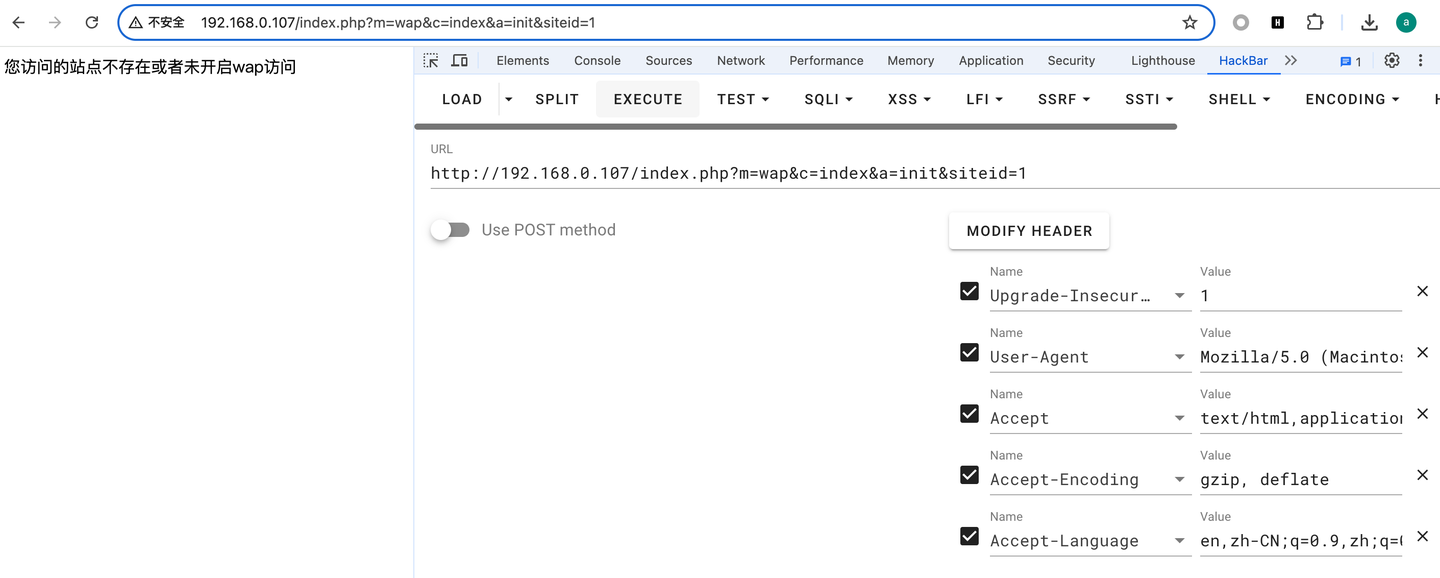Click the EXECUTE button
The height and width of the screenshot is (578, 1440).
[x=647, y=99]
